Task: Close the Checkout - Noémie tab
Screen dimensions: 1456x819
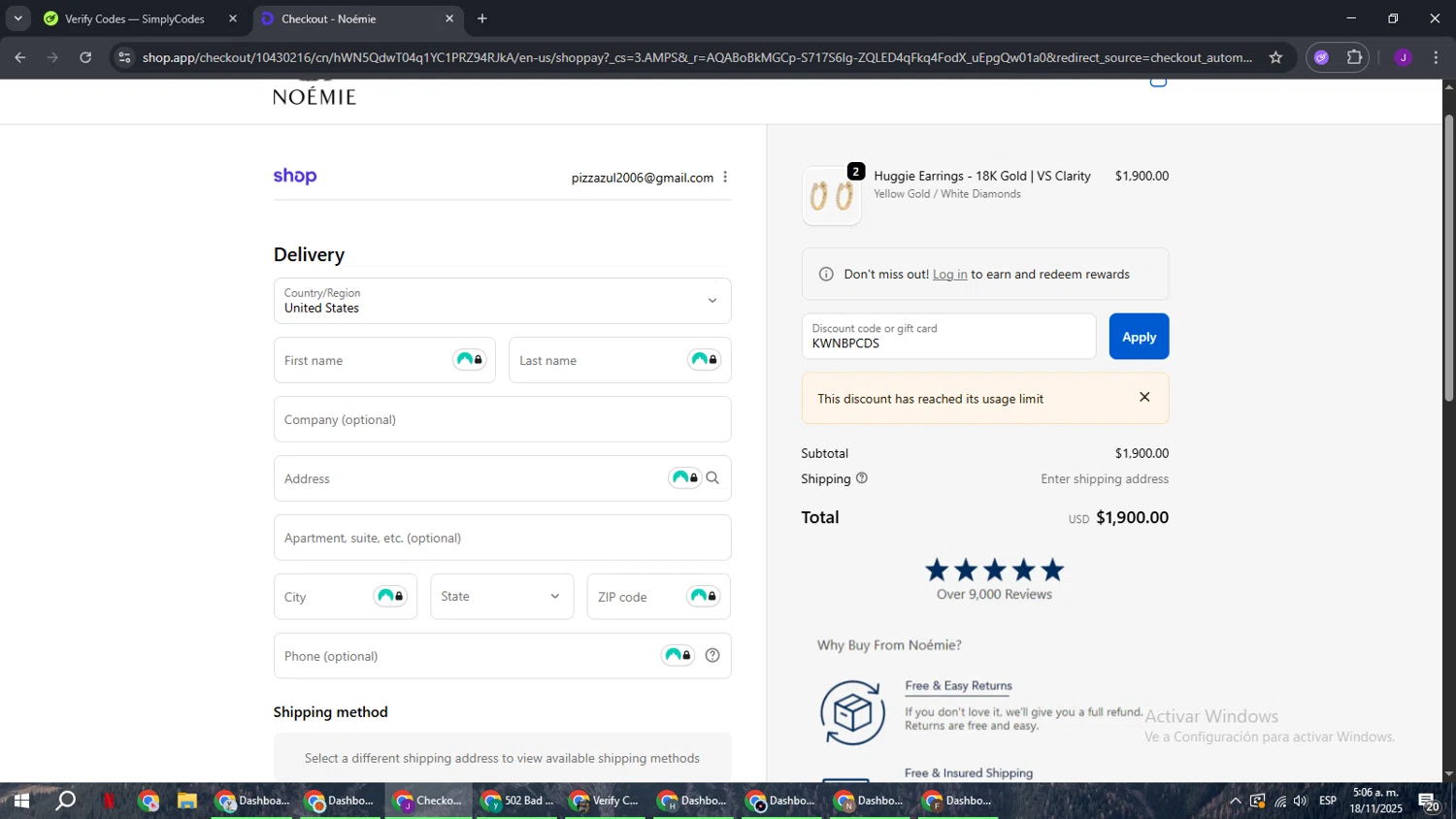Action: [x=449, y=18]
